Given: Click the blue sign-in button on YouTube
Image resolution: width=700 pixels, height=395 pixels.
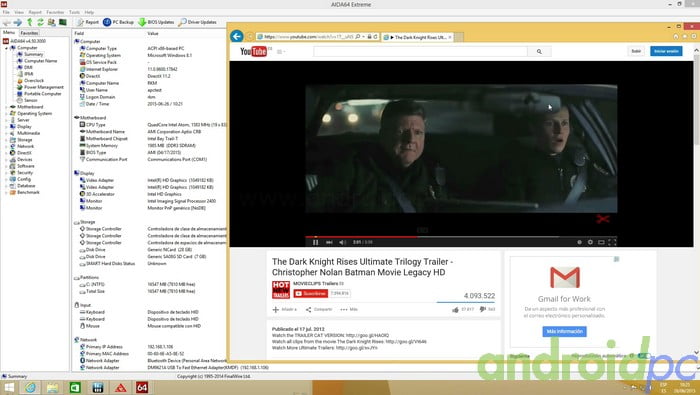Looking at the screenshot, I should point(666,51).
